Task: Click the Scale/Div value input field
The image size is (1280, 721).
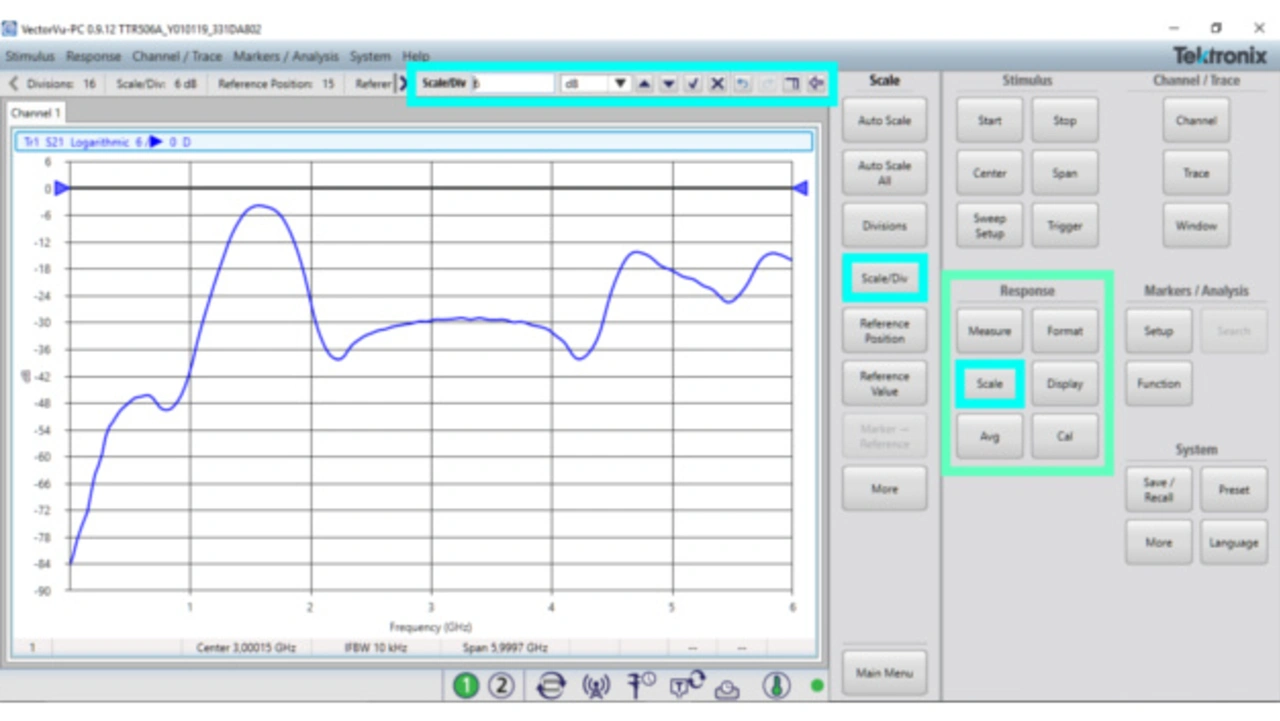Action: coord(513,84)
